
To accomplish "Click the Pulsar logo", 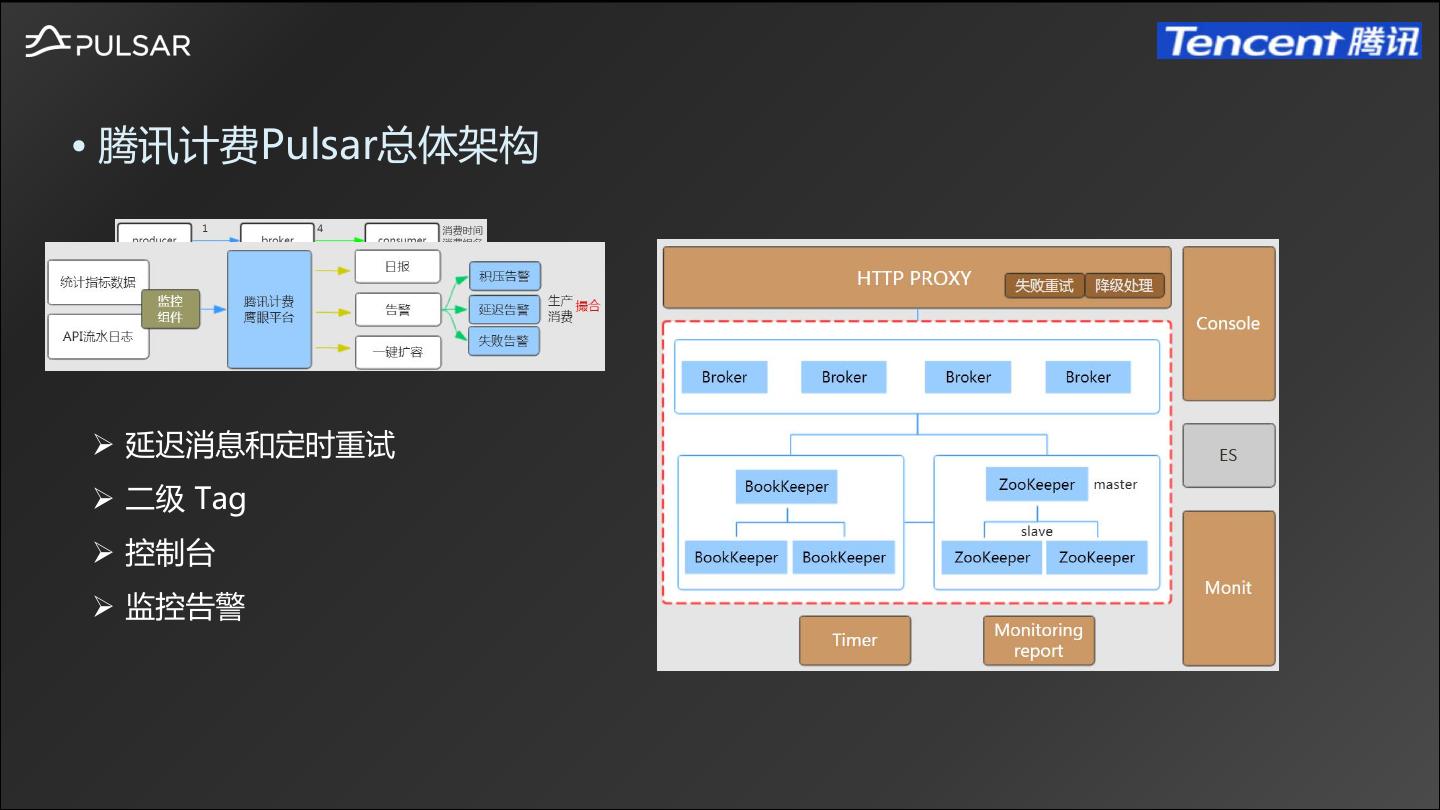I will [x=108, y=43].
